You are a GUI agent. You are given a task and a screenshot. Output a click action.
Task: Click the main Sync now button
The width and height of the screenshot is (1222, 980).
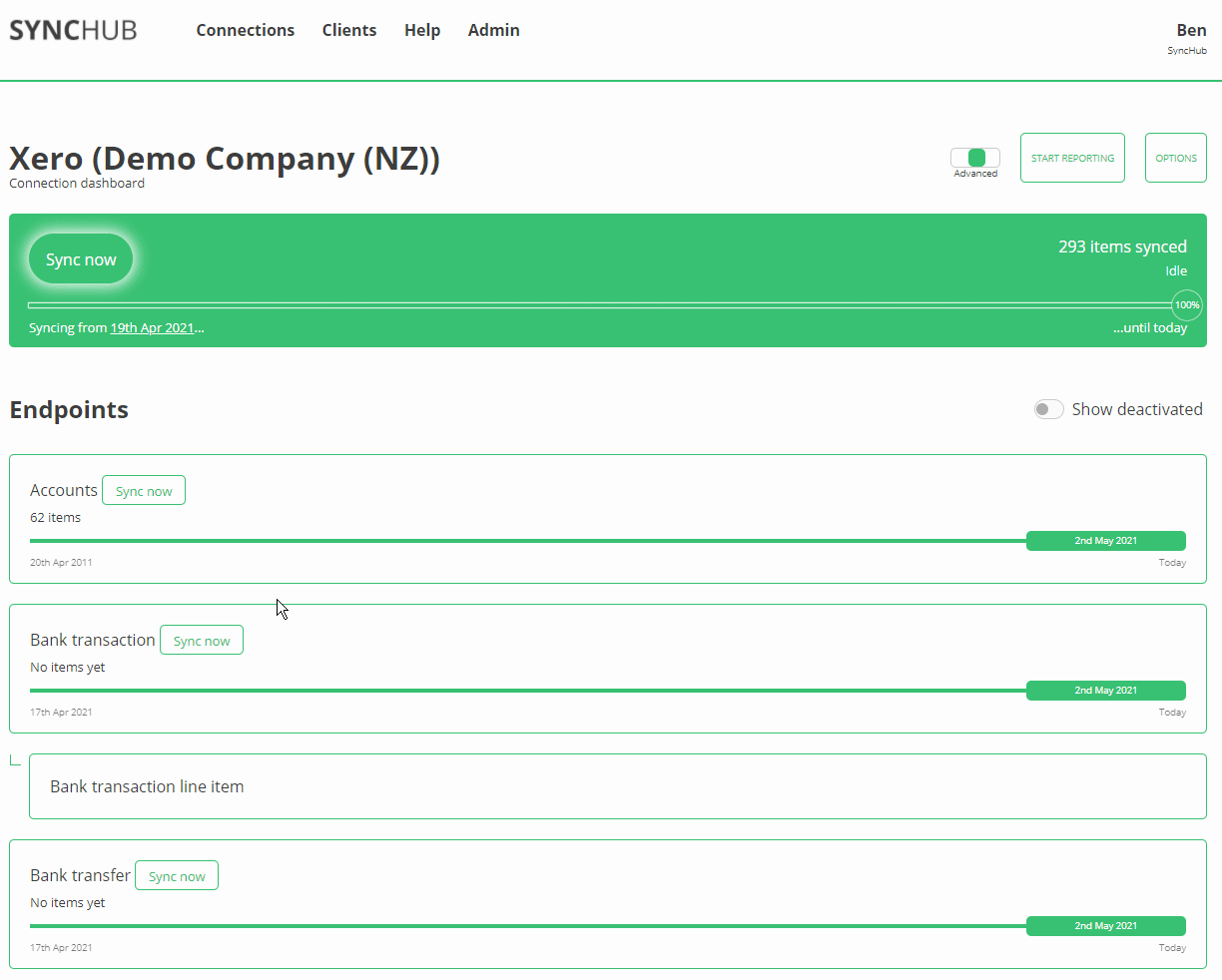tap(81, 259)
